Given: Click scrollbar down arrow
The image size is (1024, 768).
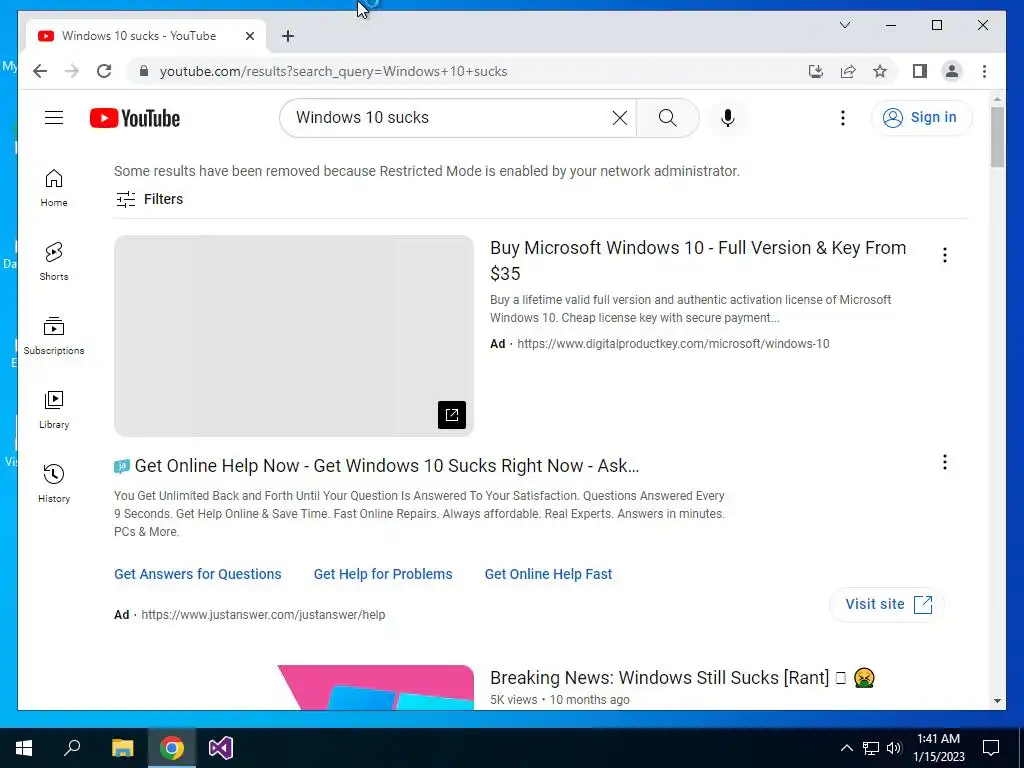Looking at the screenshot, I should [x=997, y=701].
